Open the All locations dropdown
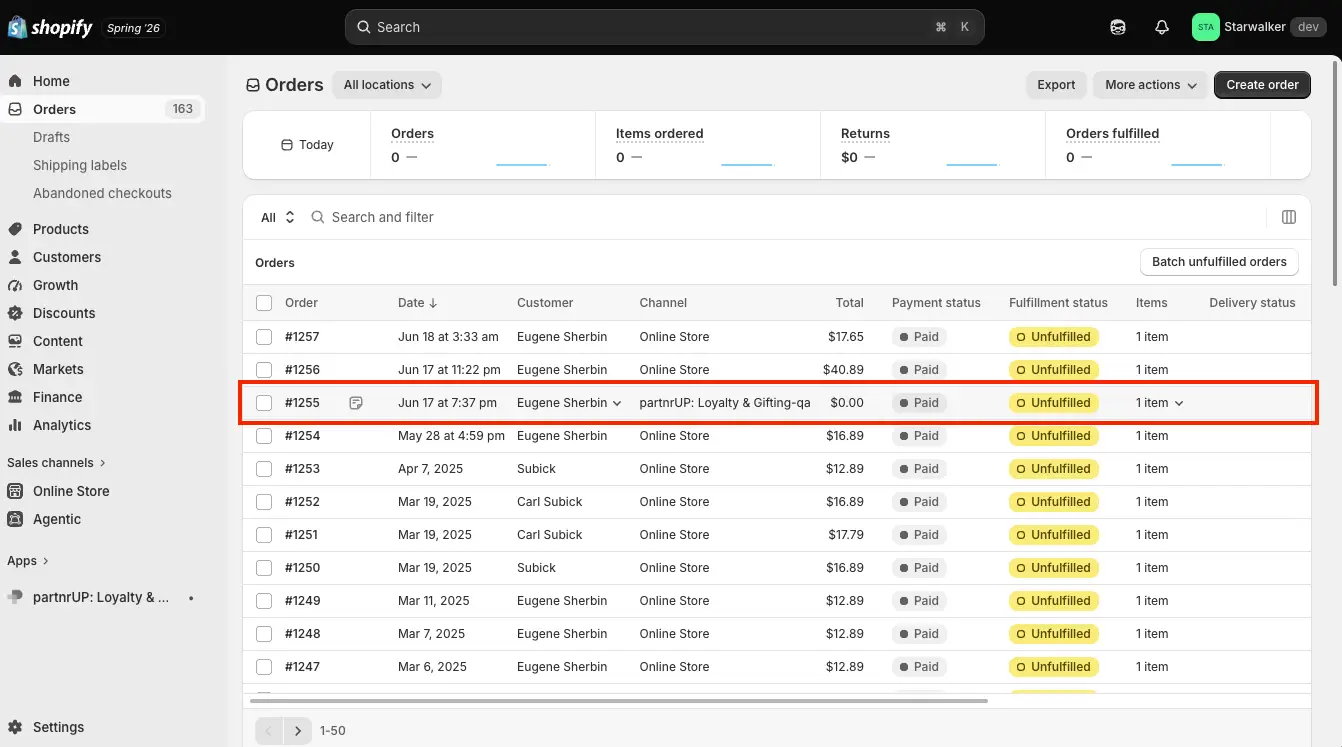This screenshot has height=747, width=1342. tap(387, 85)
